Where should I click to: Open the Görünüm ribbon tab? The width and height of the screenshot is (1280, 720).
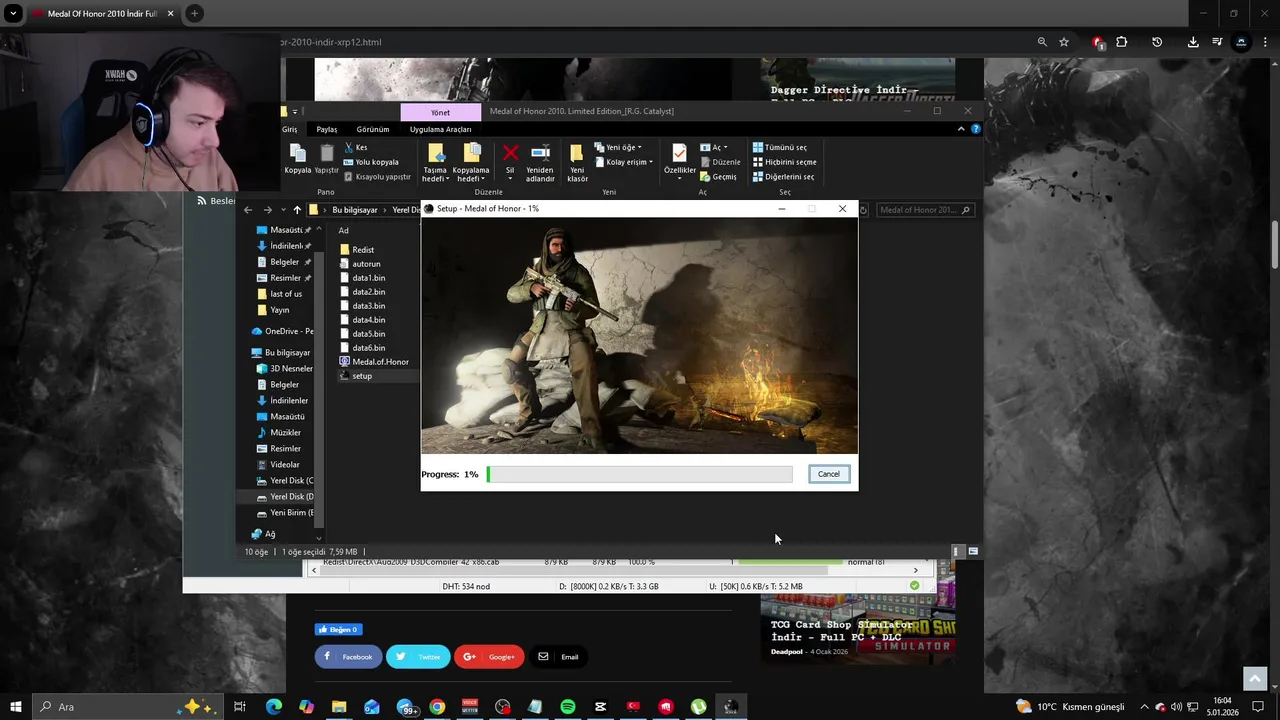(x=373, y=129)
